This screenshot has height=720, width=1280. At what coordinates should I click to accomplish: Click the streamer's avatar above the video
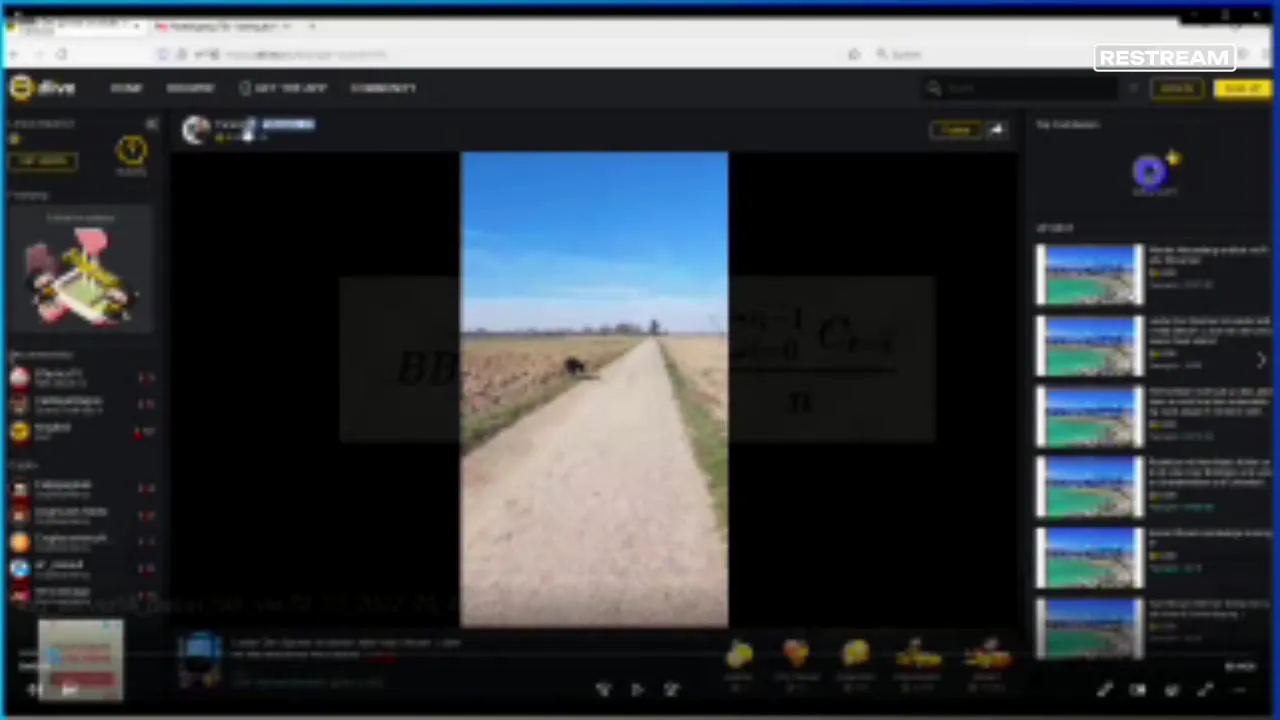[x=196, y=129]
